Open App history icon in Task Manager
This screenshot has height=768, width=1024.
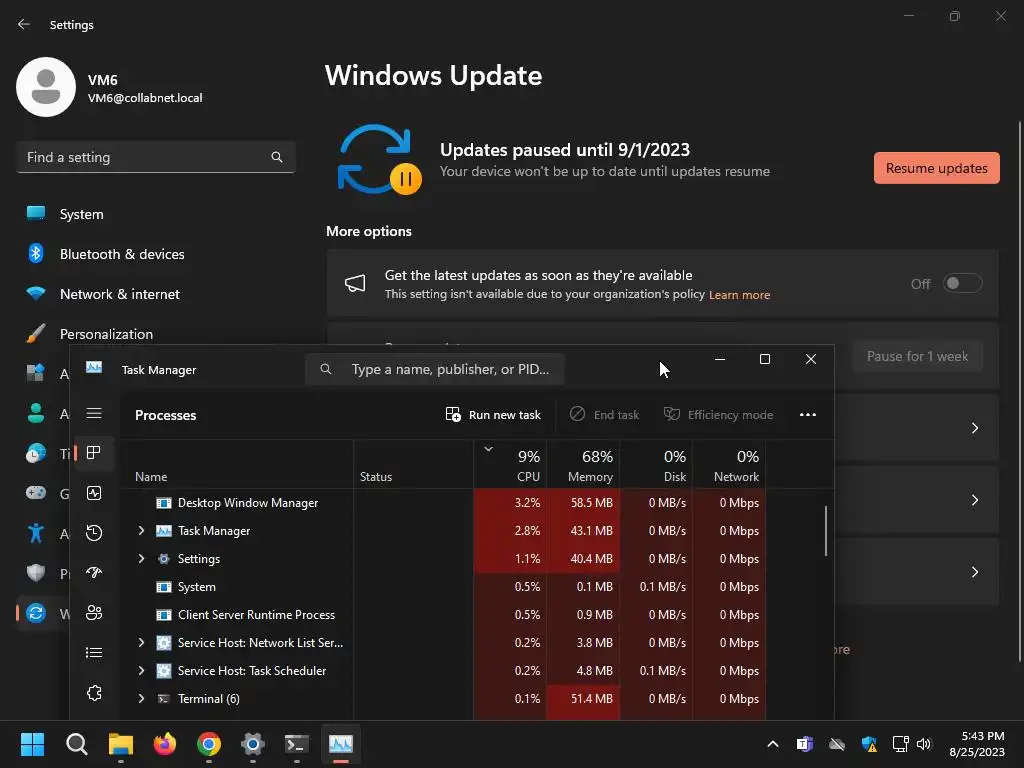pyautogui.click(x=94, y=533)
